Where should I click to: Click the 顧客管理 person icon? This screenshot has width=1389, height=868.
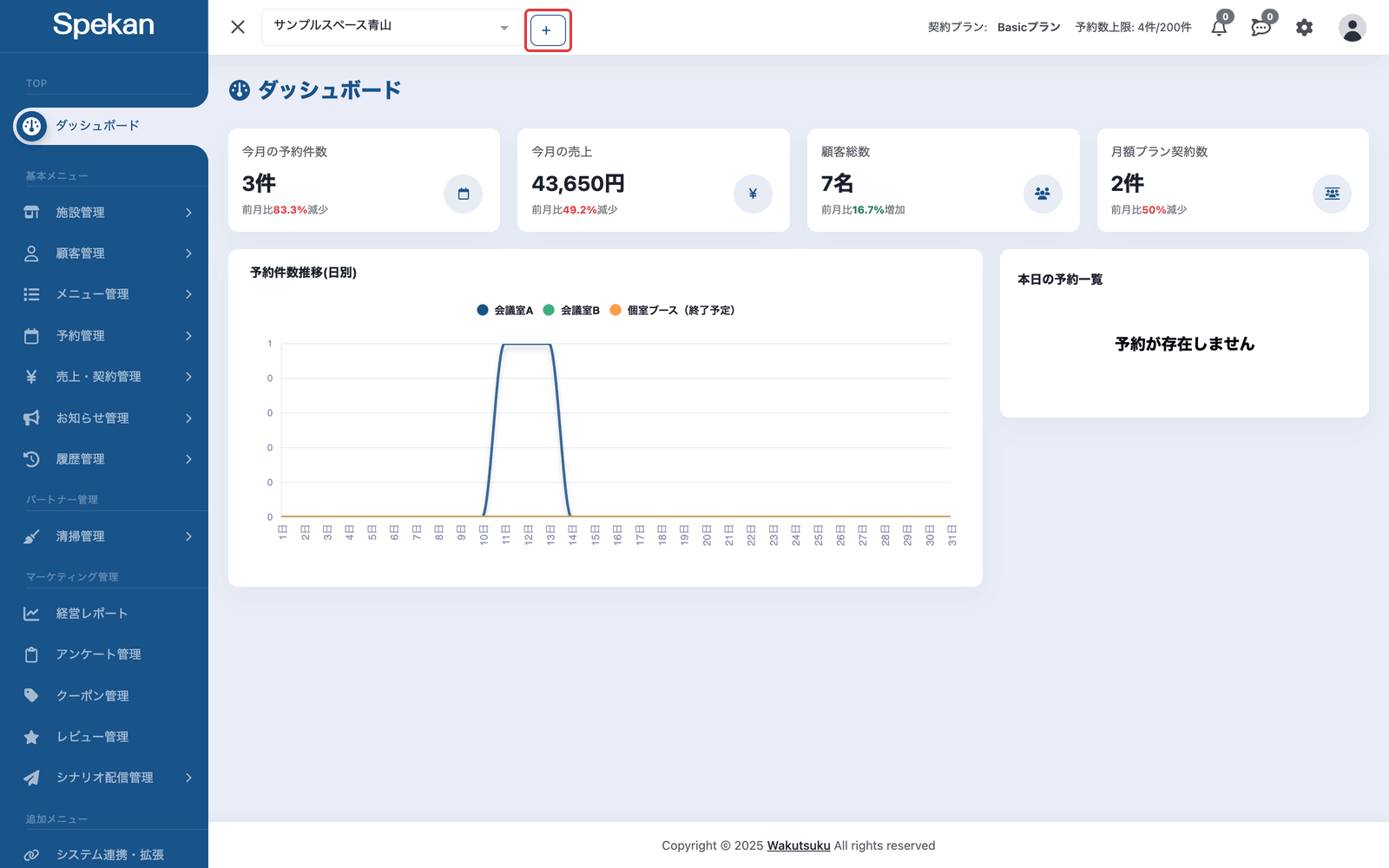(x=31, y=253)
